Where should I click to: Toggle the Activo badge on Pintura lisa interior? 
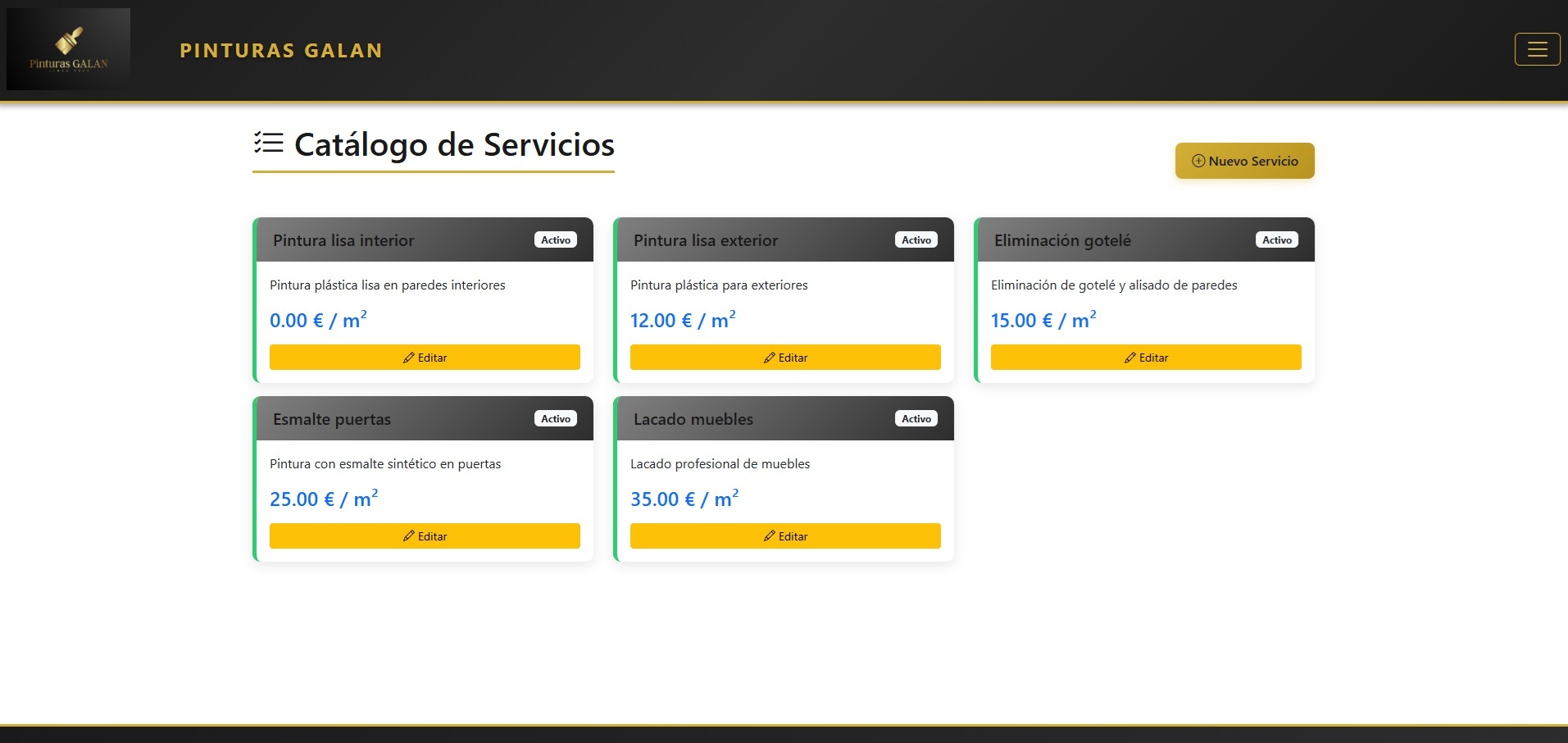[x=556, y=239]
